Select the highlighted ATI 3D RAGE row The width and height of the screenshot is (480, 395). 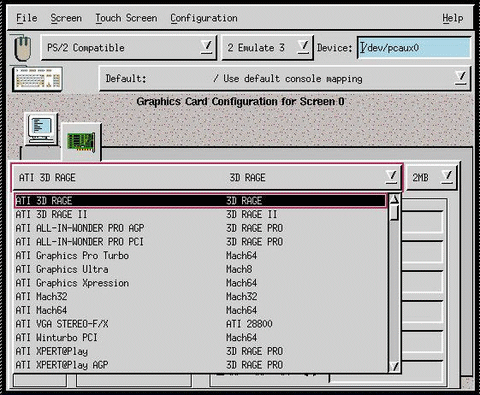[201, 201]
